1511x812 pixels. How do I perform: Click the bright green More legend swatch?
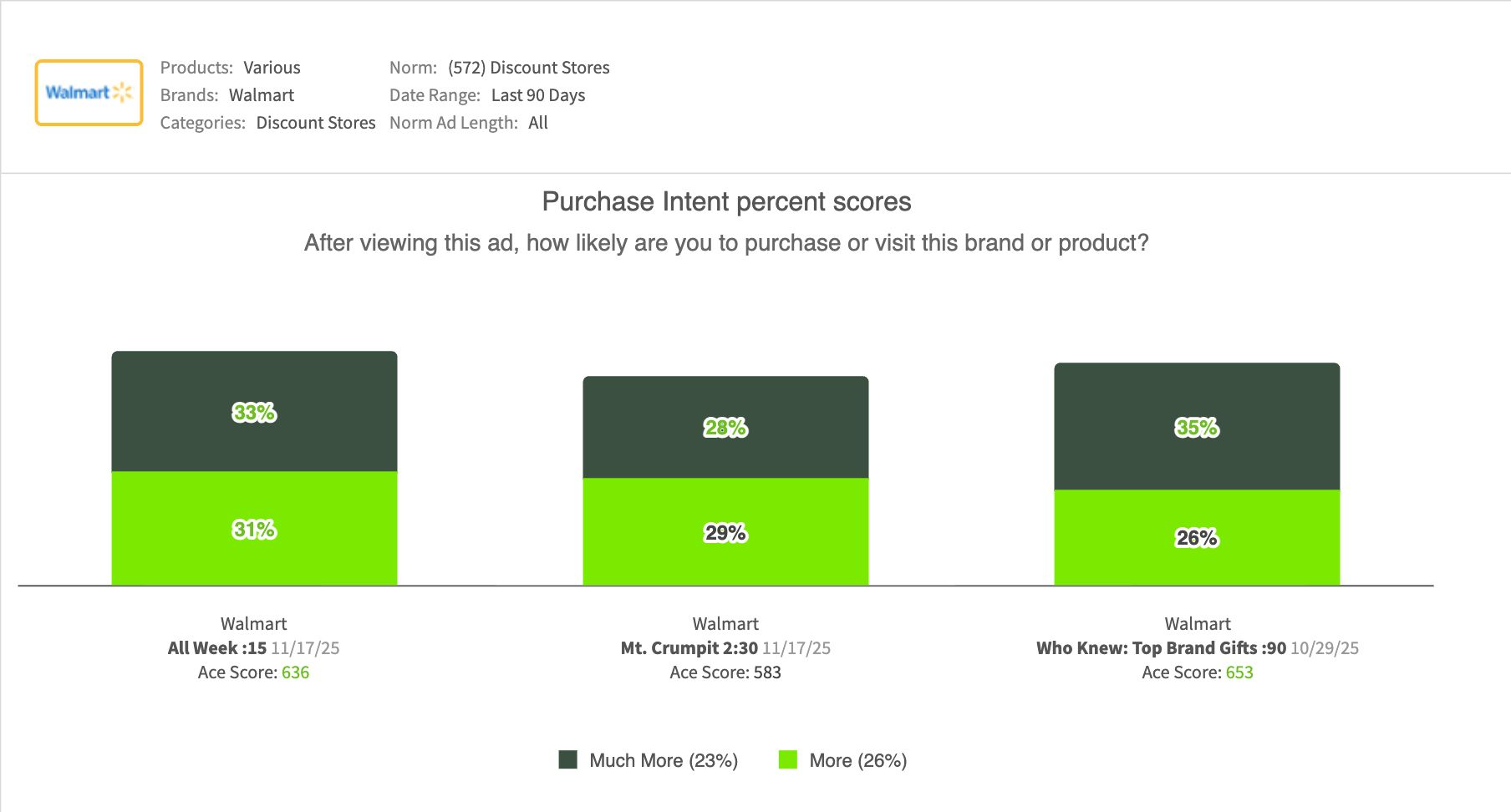(787, 759)
